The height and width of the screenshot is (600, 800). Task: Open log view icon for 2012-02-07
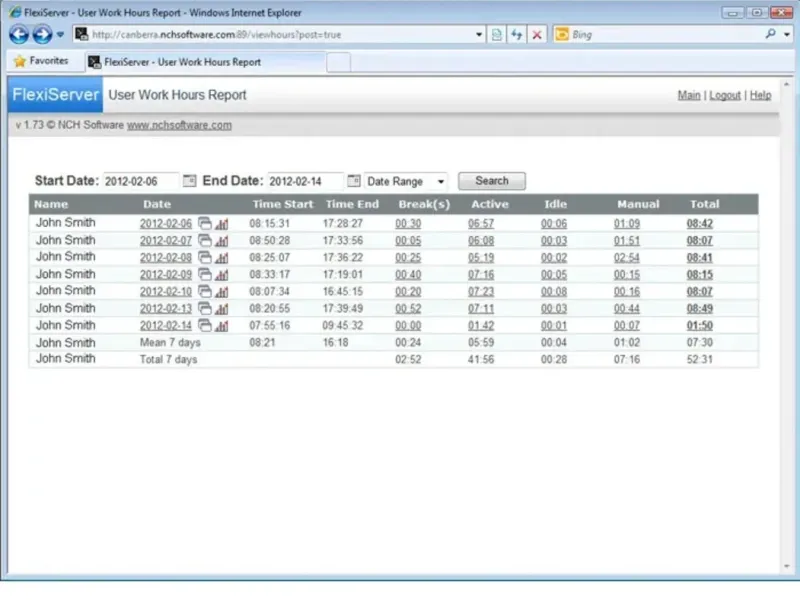[x=205, y=240]
